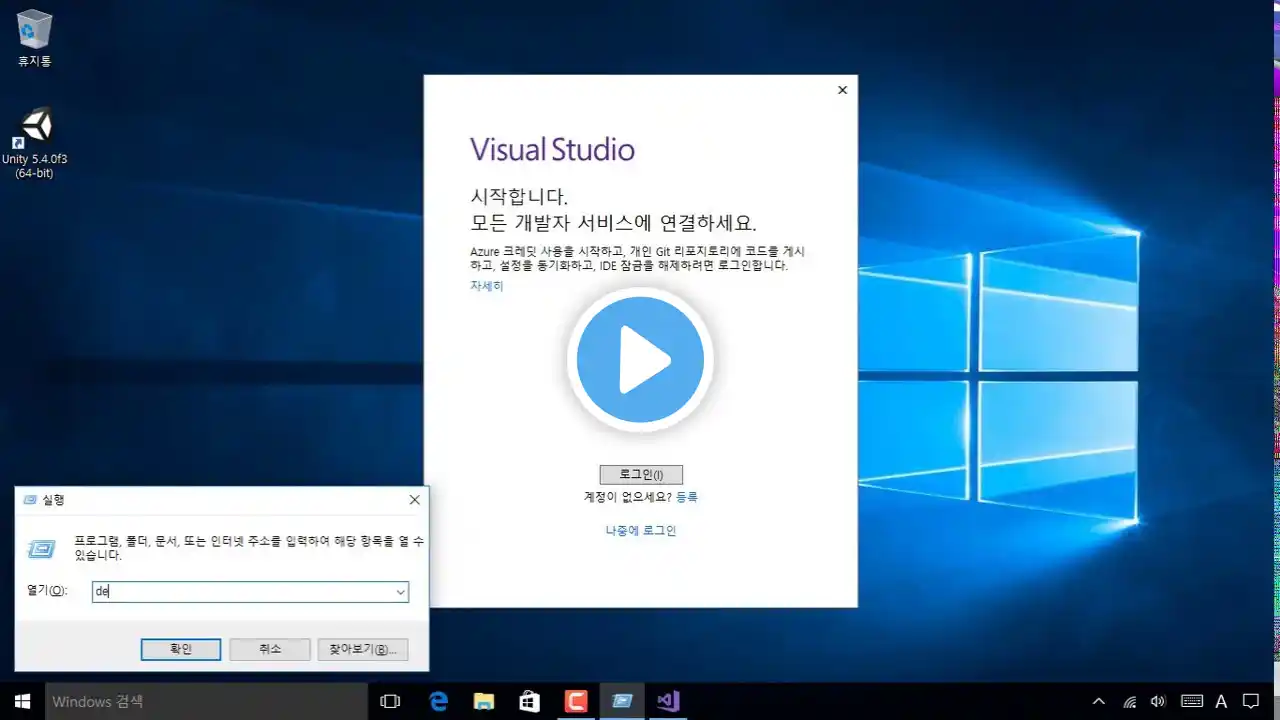Click the large video play button
This screenshot has width=1280, height=720.
pyautogui.click(x=640, y=360)
